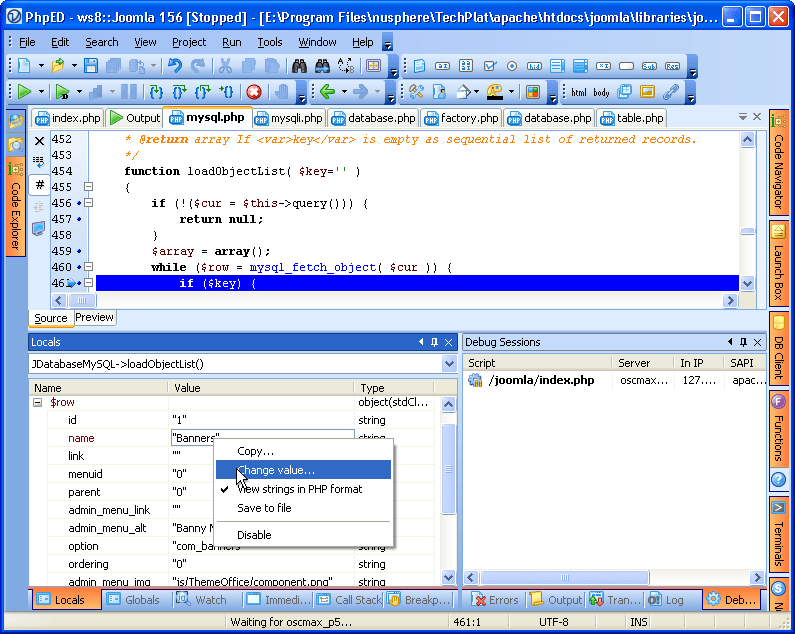Click the green Run play icon
The width and height of the screenshot is (795, 634).
pos(24,92)
